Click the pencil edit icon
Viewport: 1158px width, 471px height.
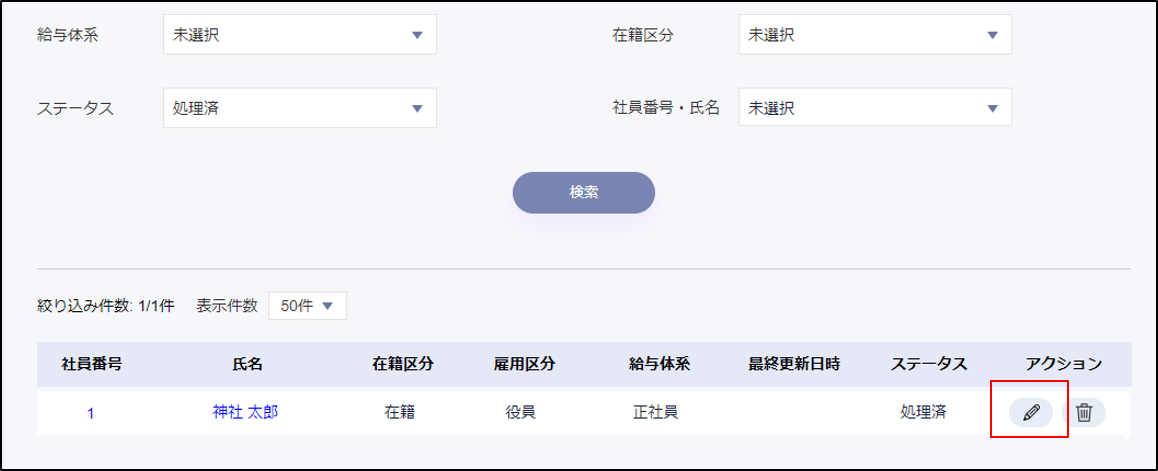click(x=1031, y=412)
